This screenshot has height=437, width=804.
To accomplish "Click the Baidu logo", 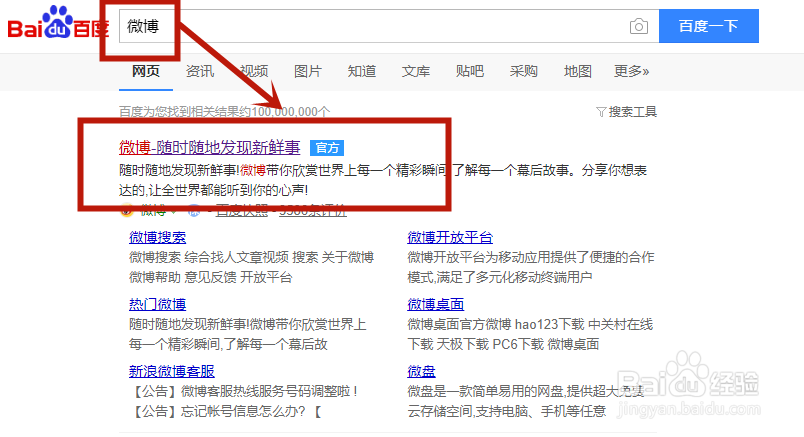I will pyautogui.click(x=58, y=23).
